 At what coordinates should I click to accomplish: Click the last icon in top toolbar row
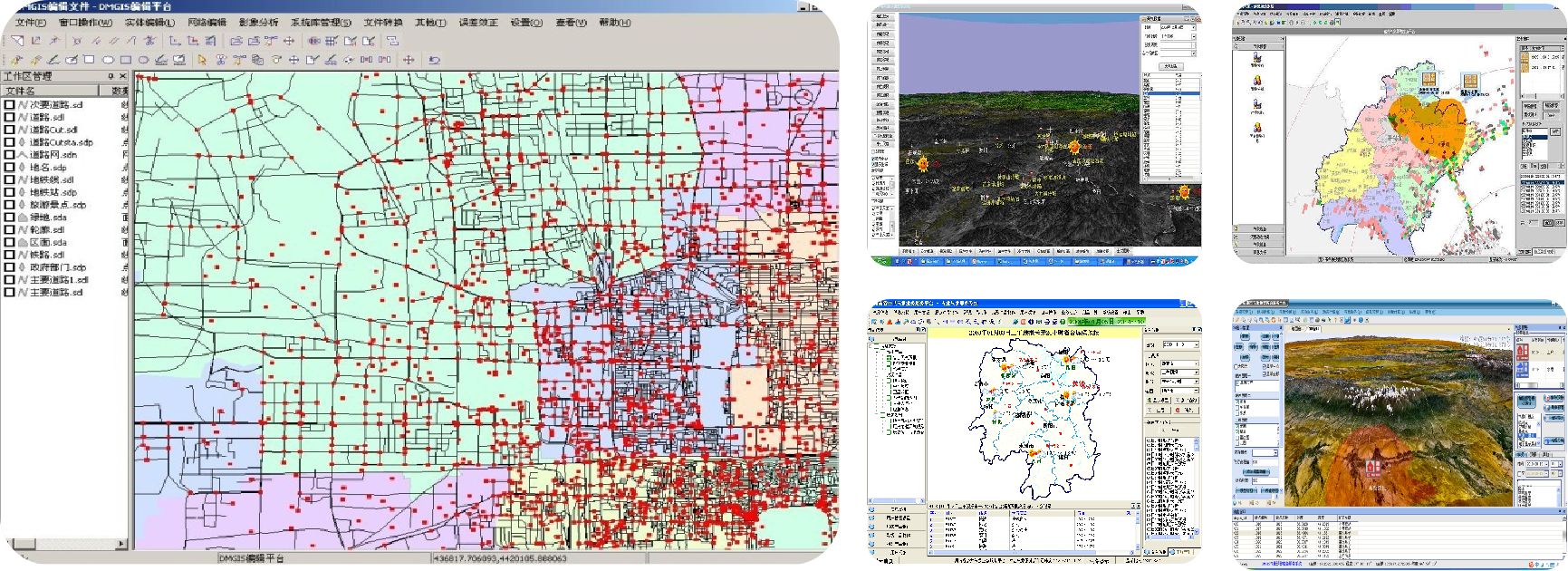pos(392,41)
